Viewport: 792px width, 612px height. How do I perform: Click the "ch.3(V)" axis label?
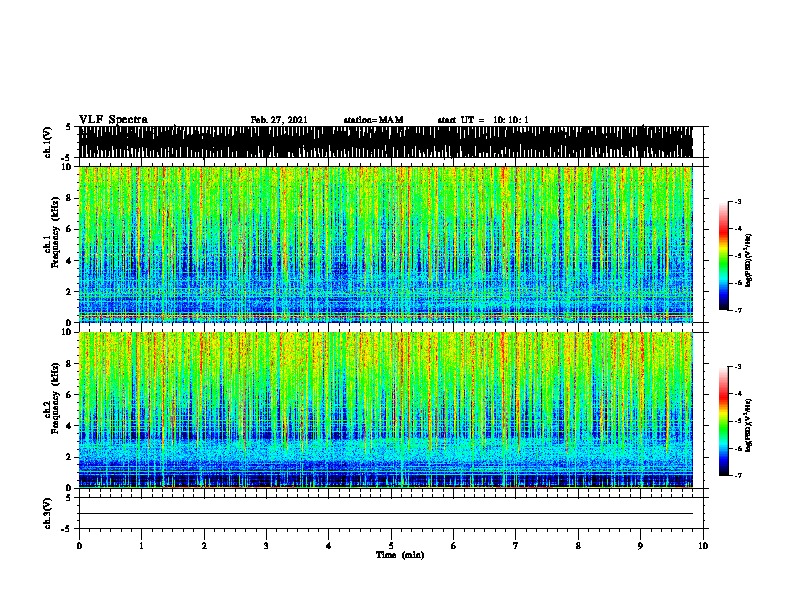47,513
